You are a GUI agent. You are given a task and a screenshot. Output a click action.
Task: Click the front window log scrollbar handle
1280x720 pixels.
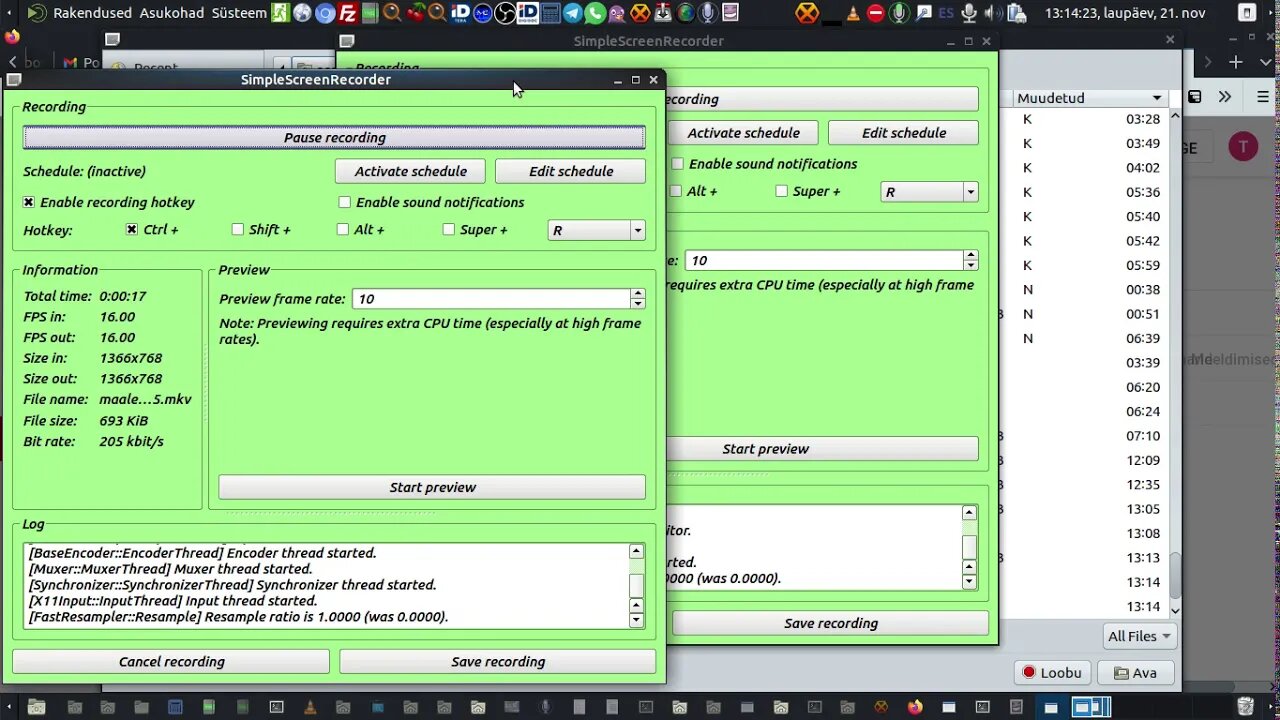click(x=636, y=585)
